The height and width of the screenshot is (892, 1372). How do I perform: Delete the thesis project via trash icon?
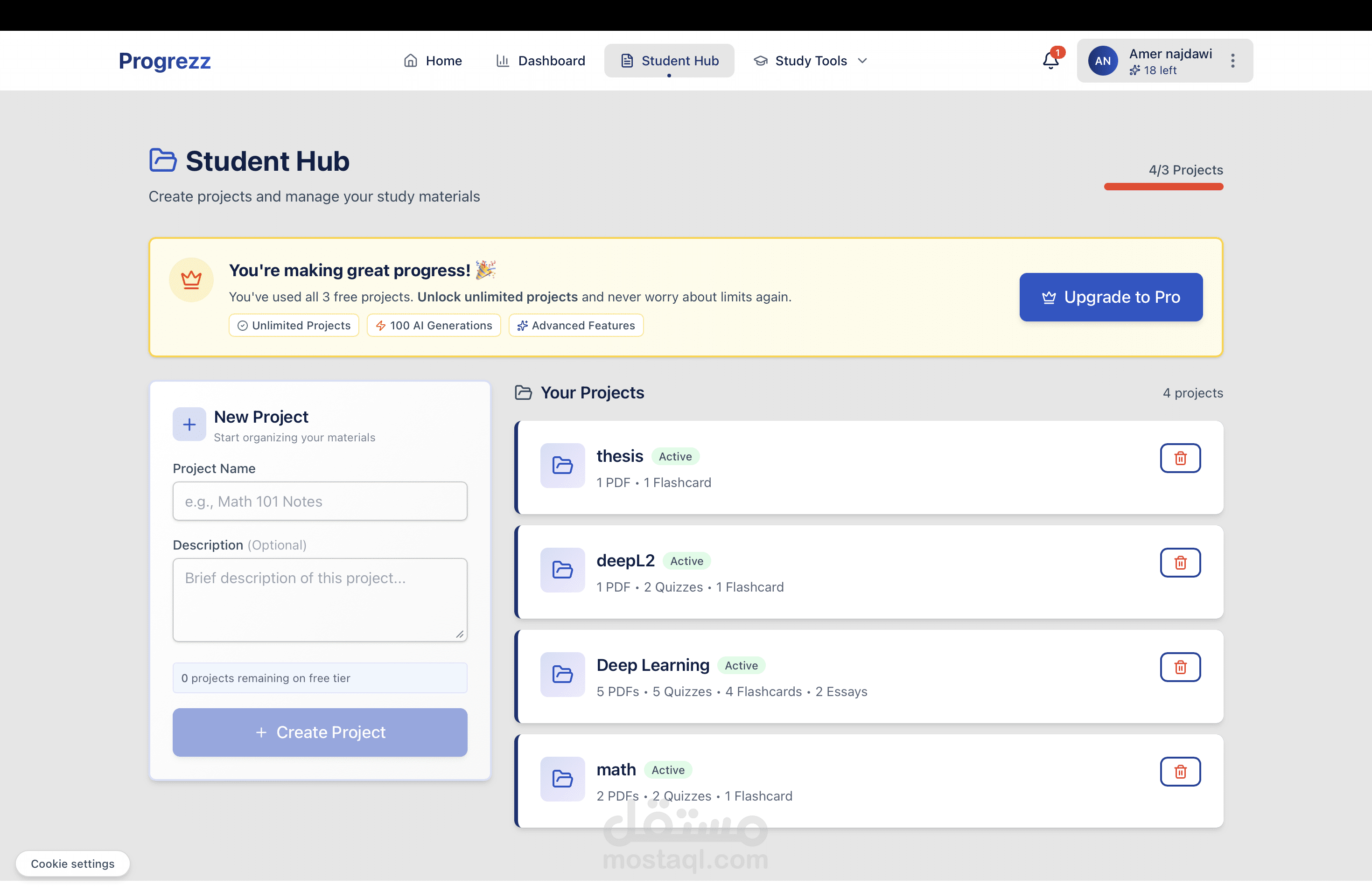click(x=1180, y=458)
